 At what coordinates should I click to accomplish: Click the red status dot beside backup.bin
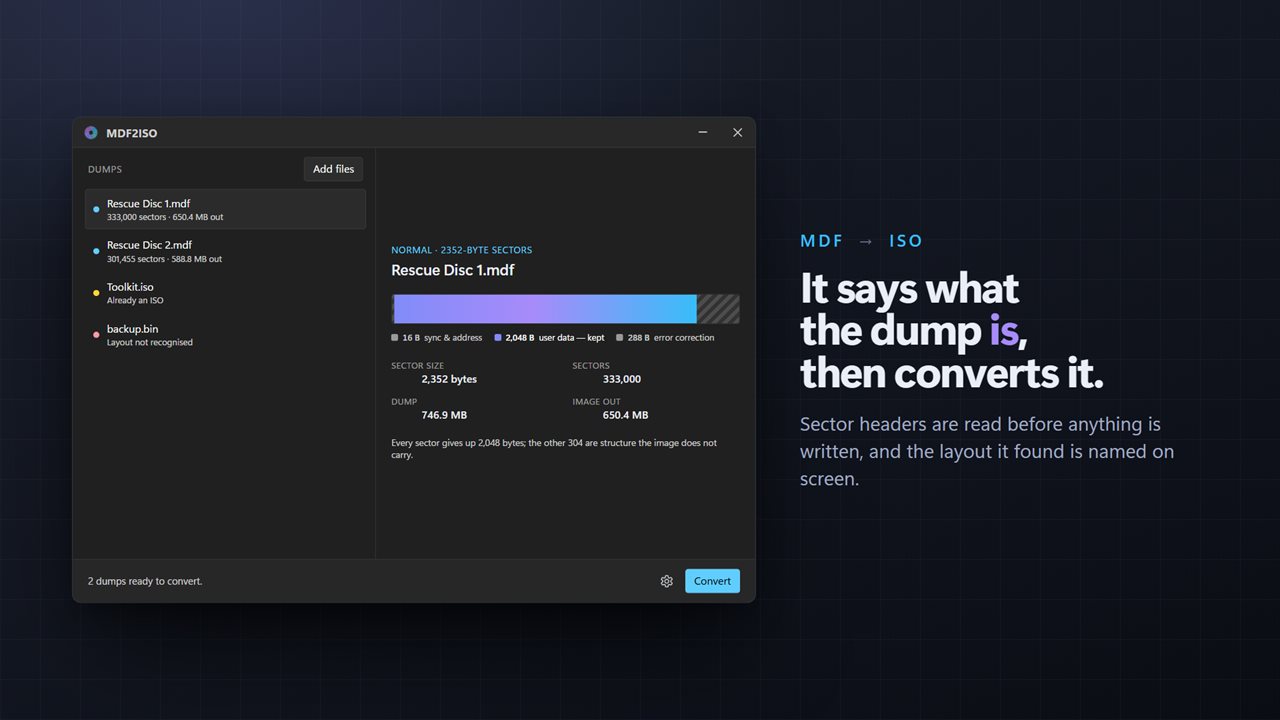coord(96,335)
